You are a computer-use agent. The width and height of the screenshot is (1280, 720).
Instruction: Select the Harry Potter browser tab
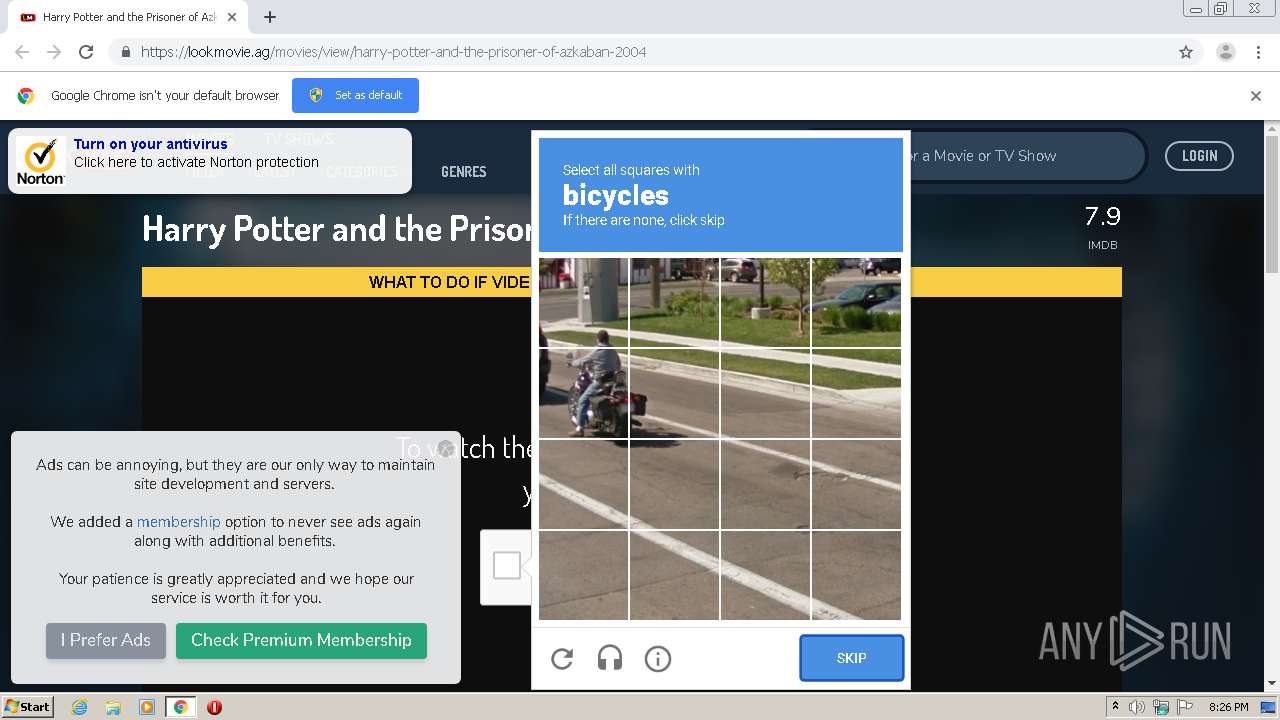pyautogui.click(x=127, y=17)
